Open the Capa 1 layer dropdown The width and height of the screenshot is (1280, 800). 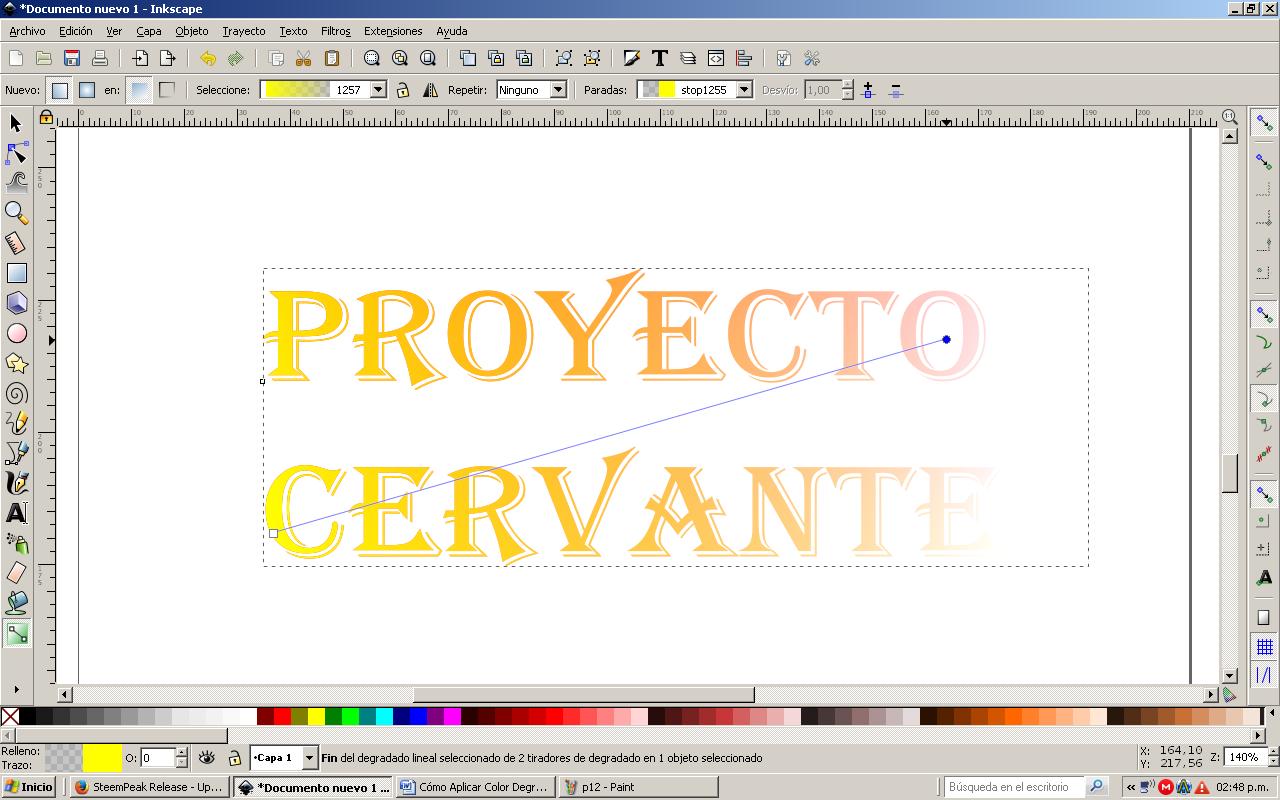tap(309, 758)
